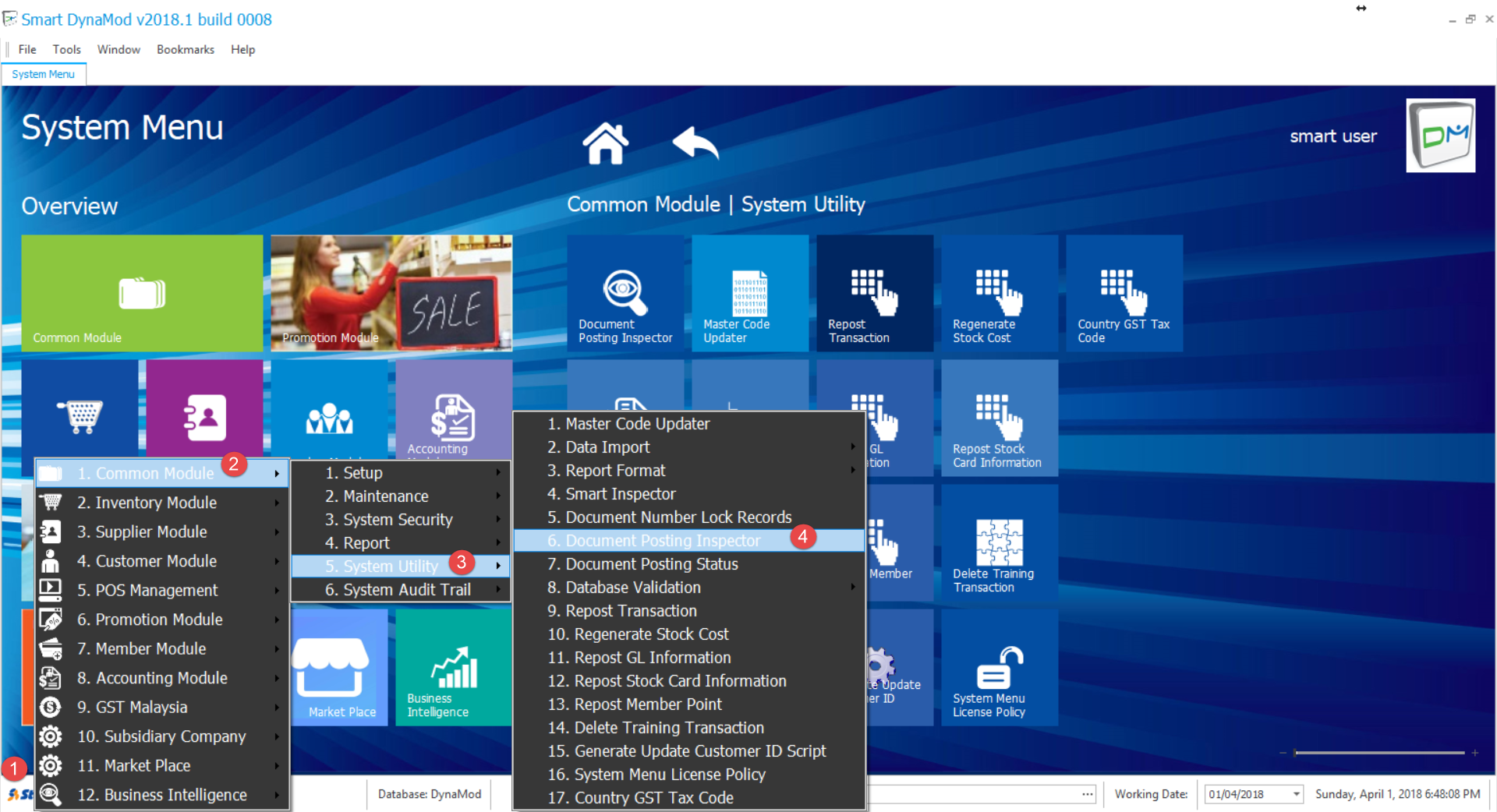Viewport: 1497px width, 812px height.
Task: Expand the 2. Maintenance submenu
Action: (401, 496)
